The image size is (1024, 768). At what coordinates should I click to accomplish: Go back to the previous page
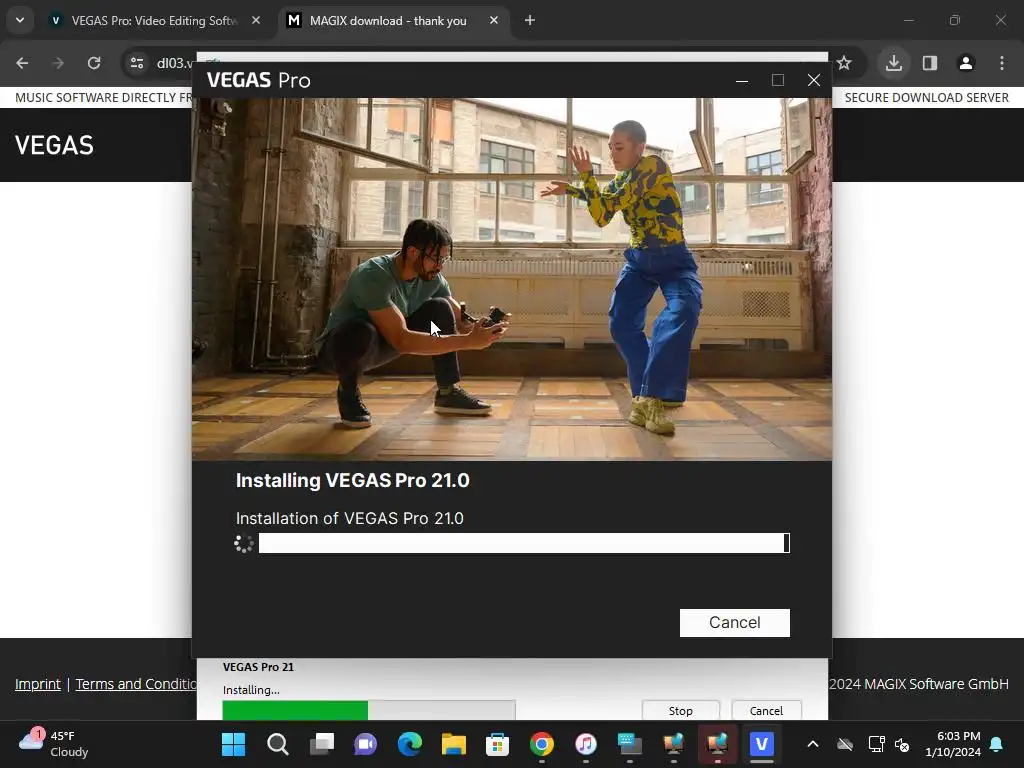coord(22,63)
